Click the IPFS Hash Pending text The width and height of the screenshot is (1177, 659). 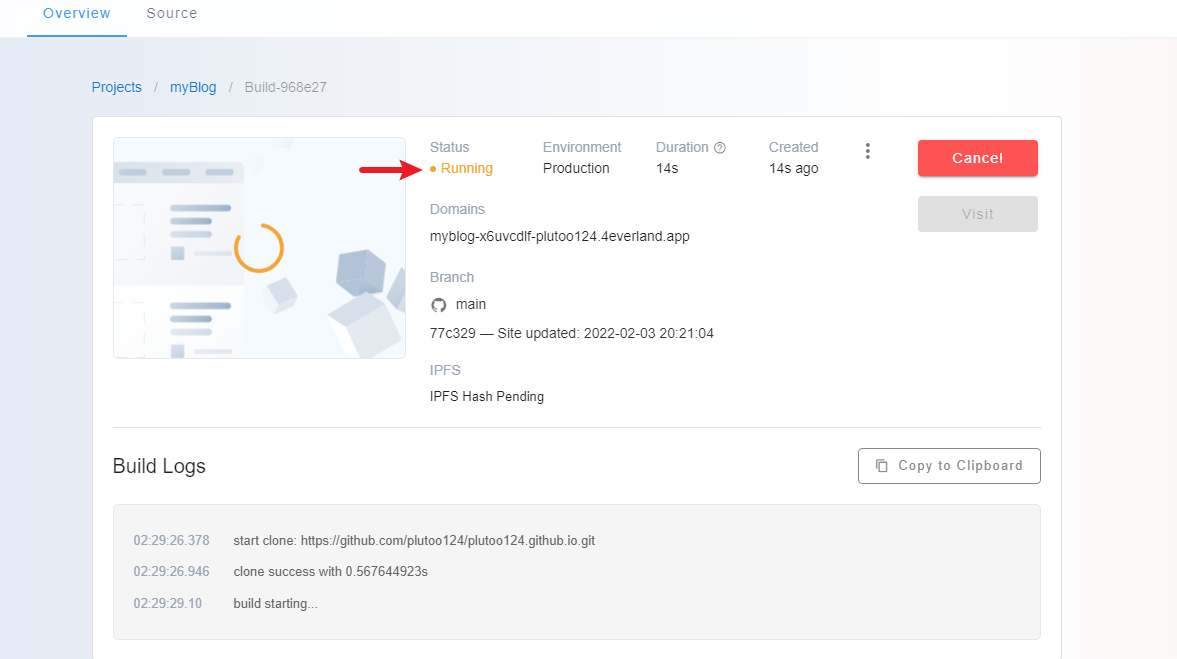[x=486, y=396]
